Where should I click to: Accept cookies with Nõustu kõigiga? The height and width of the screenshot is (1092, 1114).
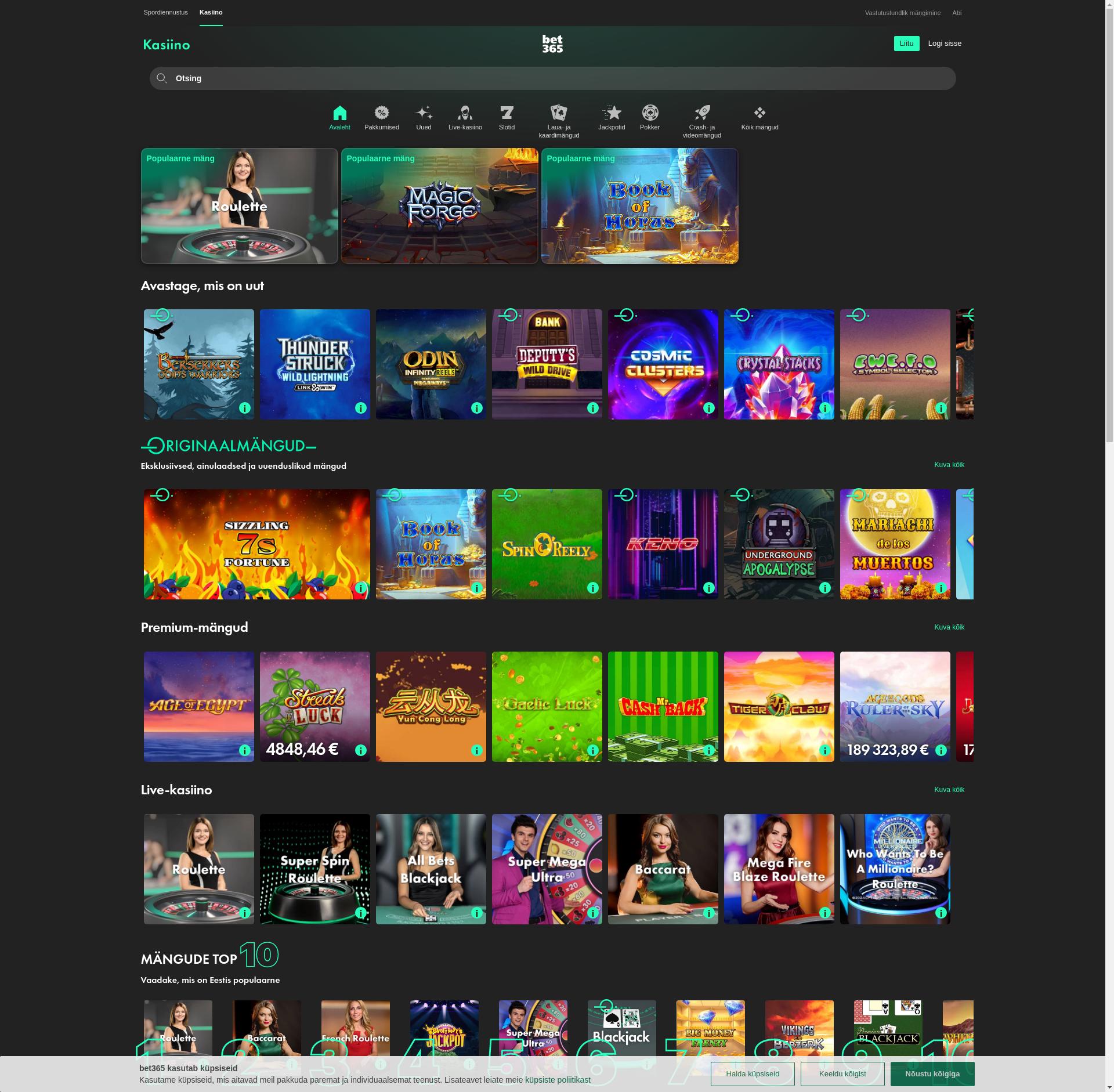click(933, 1073)
